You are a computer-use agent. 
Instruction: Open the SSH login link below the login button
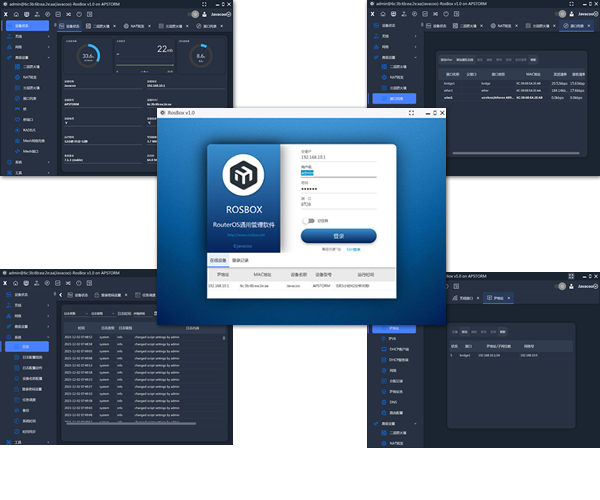[353, 249]
